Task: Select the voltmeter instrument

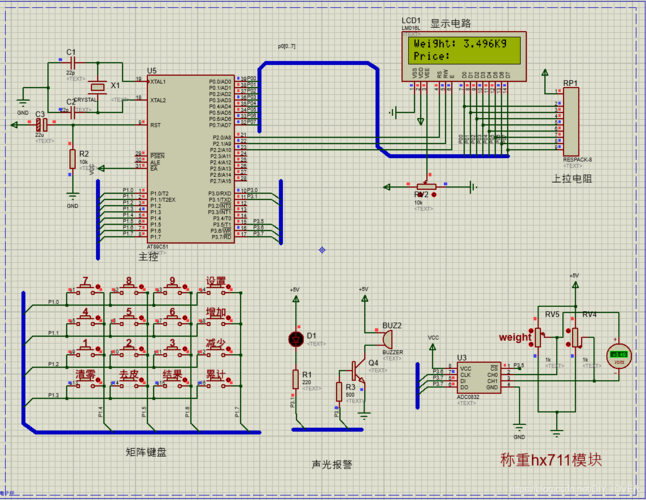Action: [x=619, y=356]
